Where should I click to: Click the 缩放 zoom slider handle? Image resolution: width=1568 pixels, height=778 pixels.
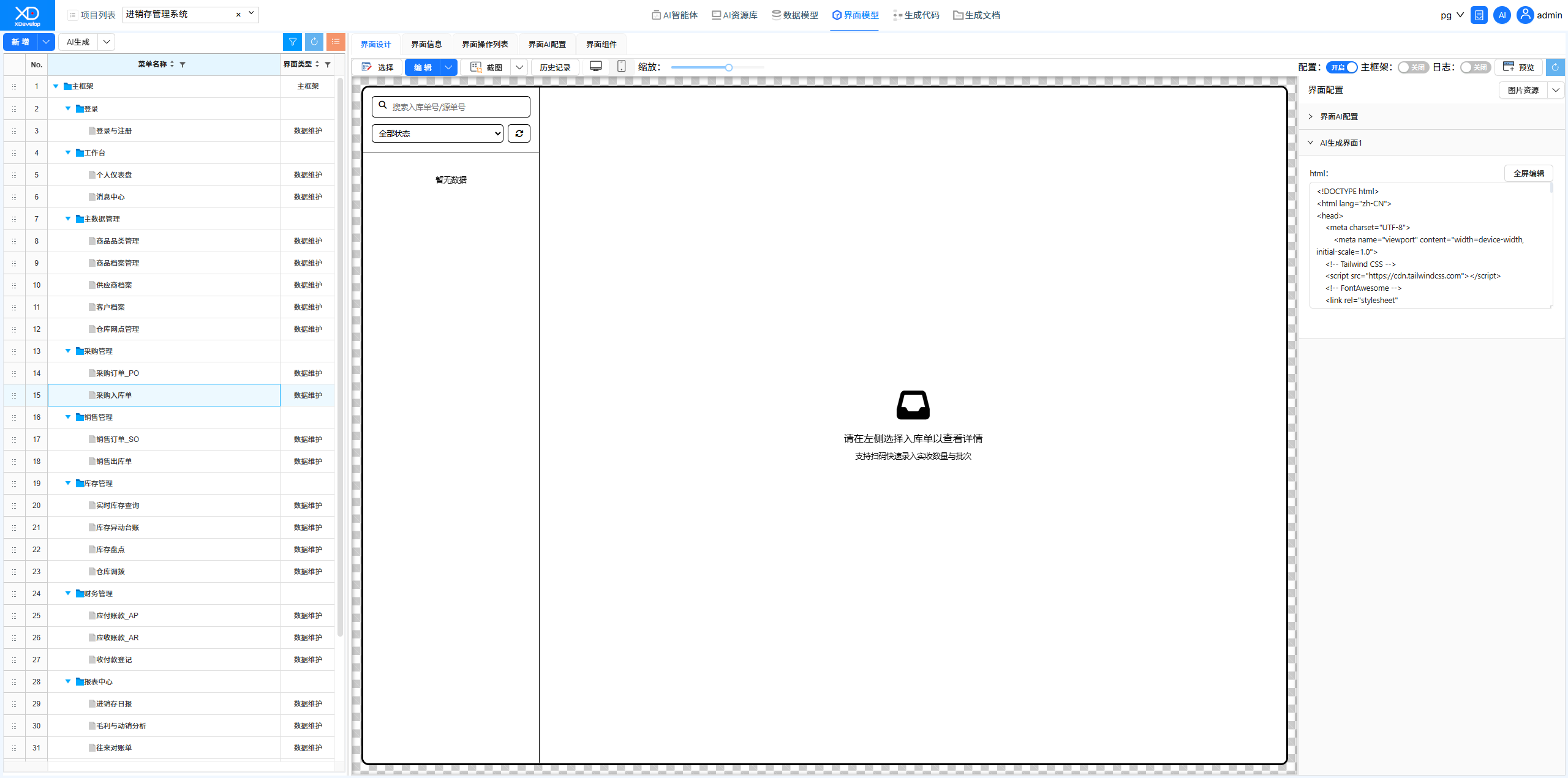point(729,67)
